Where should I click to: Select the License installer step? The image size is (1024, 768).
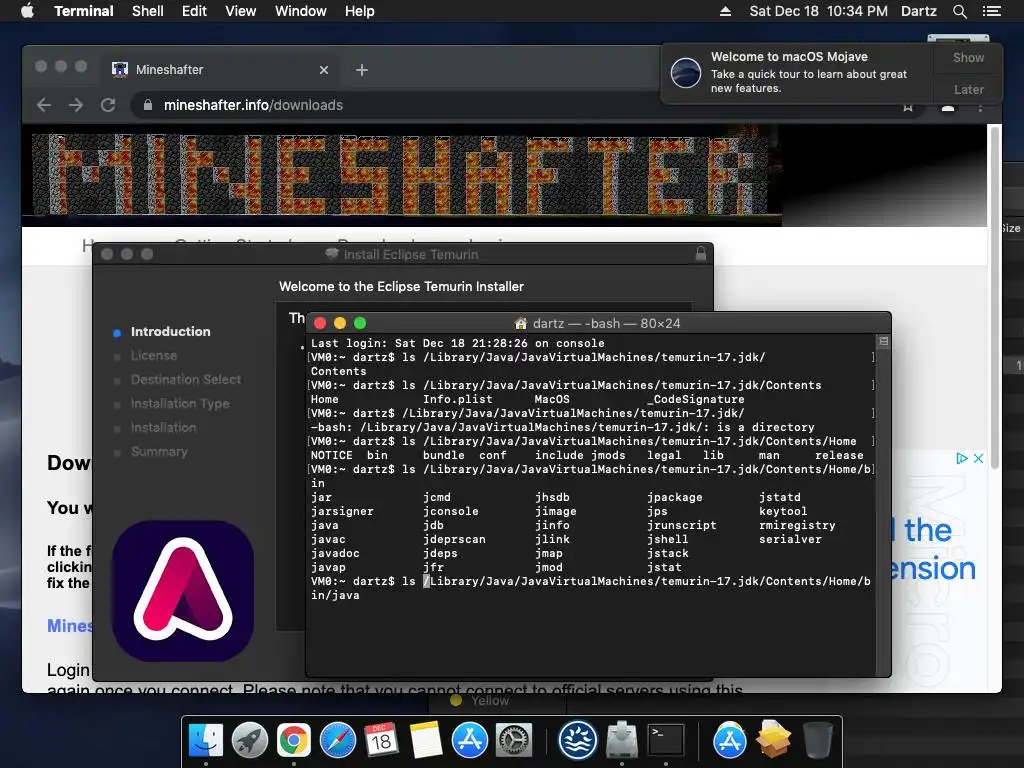tap(153, 356)
